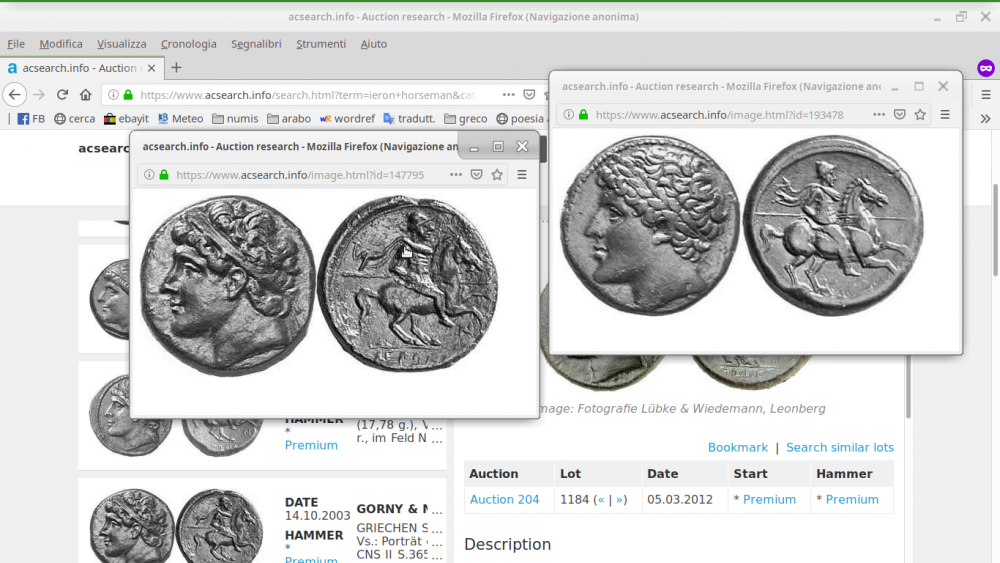Click Start column Premium link
This screenshot has height=563, width=1000.
769,499
